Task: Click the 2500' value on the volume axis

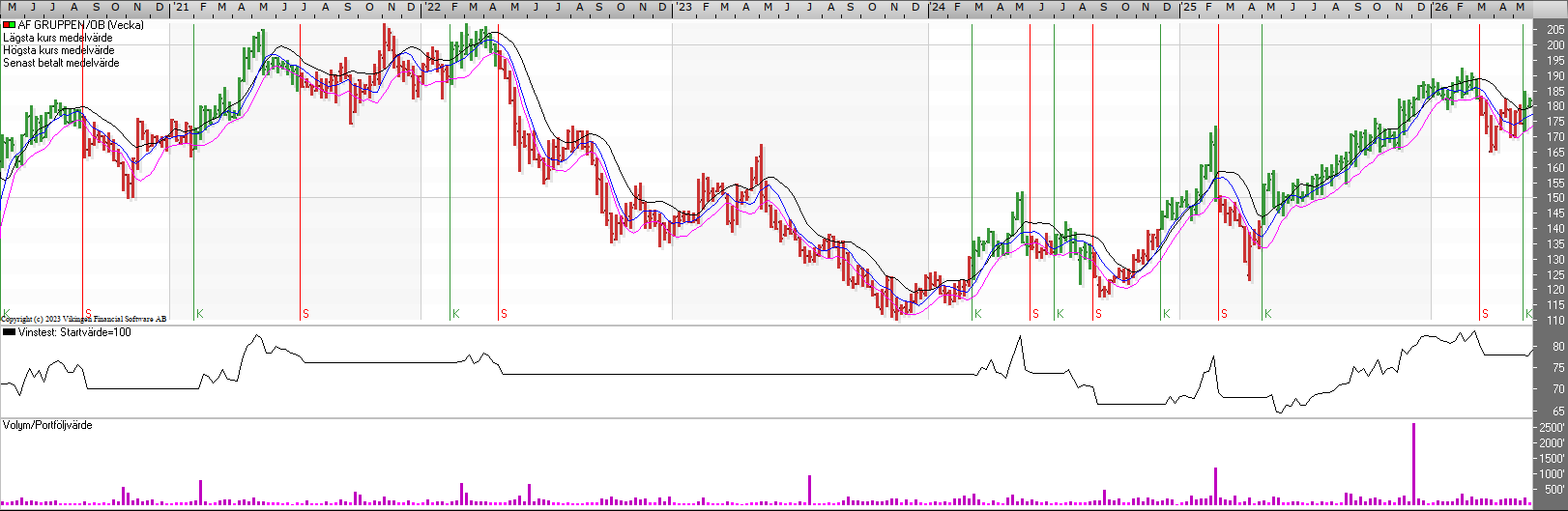Action: [1552, 428]
